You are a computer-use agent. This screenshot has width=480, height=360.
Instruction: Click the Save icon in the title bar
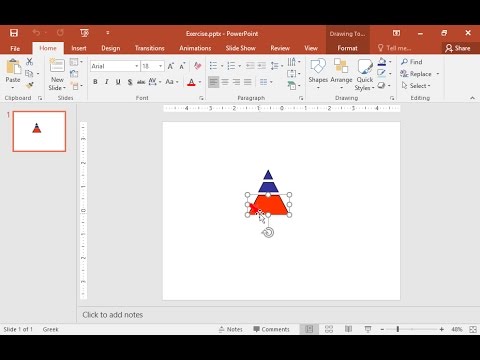pos(14,33)
